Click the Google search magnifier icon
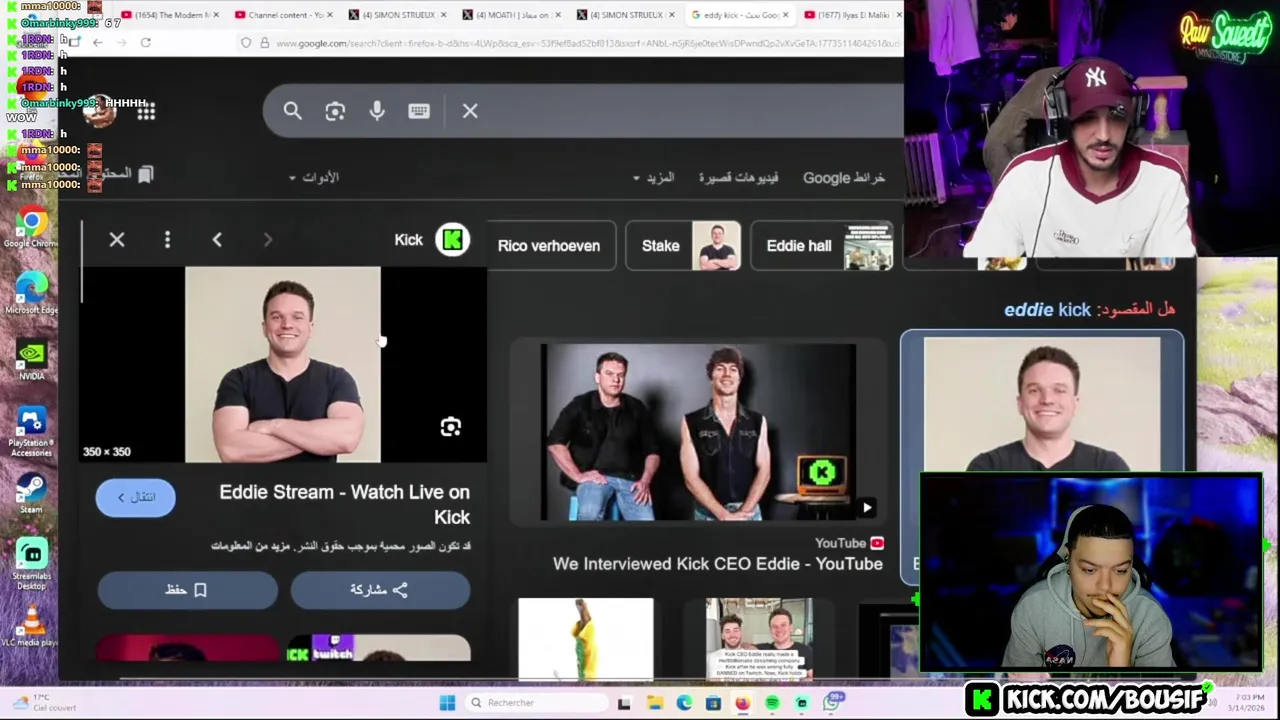 tap(292, 111)
